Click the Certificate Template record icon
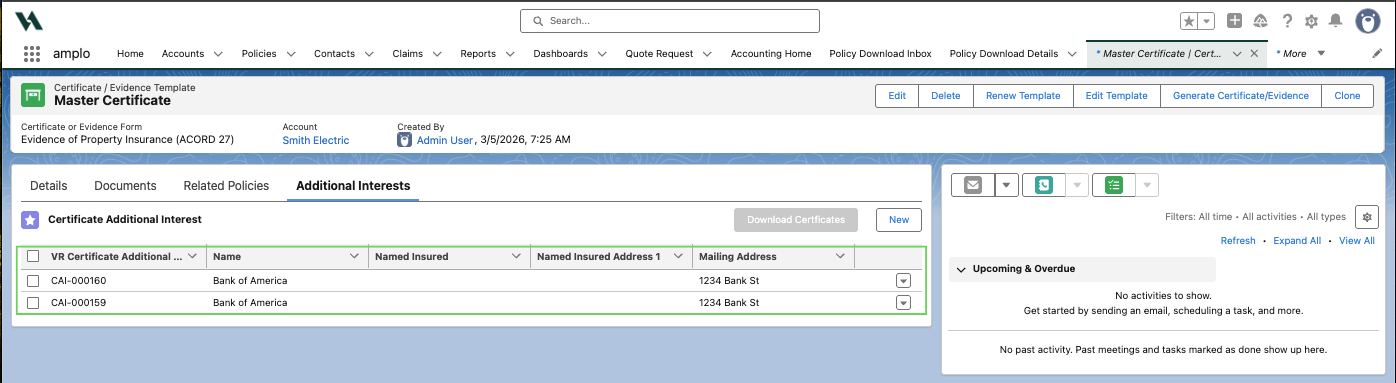The image size is (1396, 383). (34, 95)
